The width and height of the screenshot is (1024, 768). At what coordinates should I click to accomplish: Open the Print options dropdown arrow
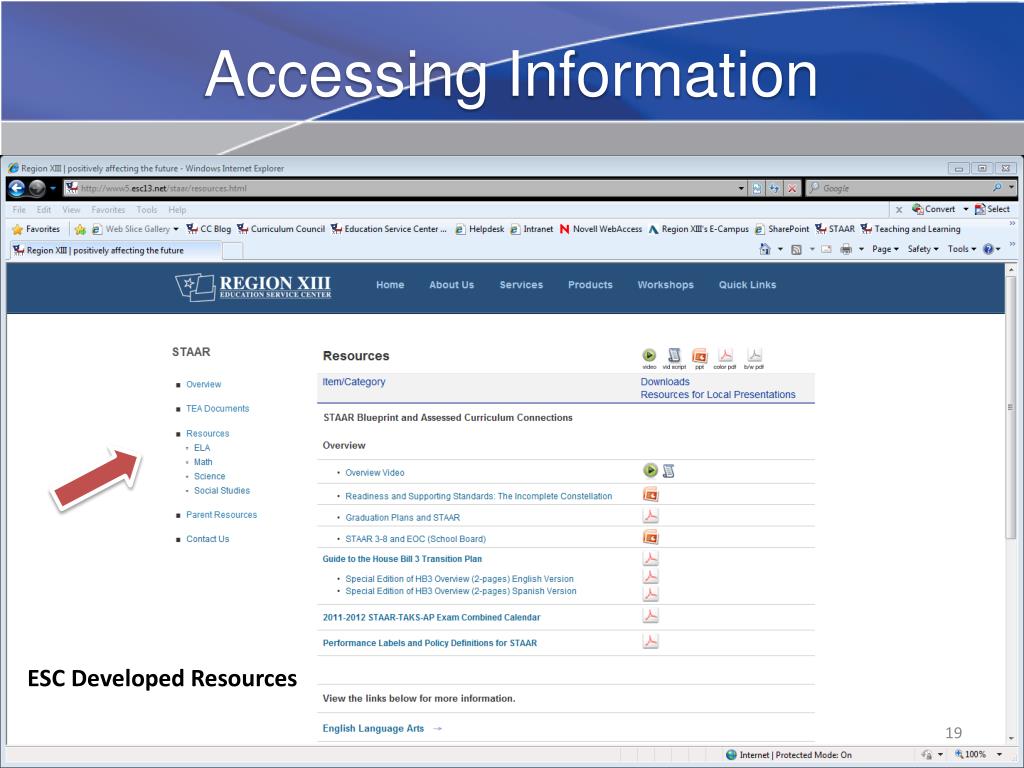point(861,249)
